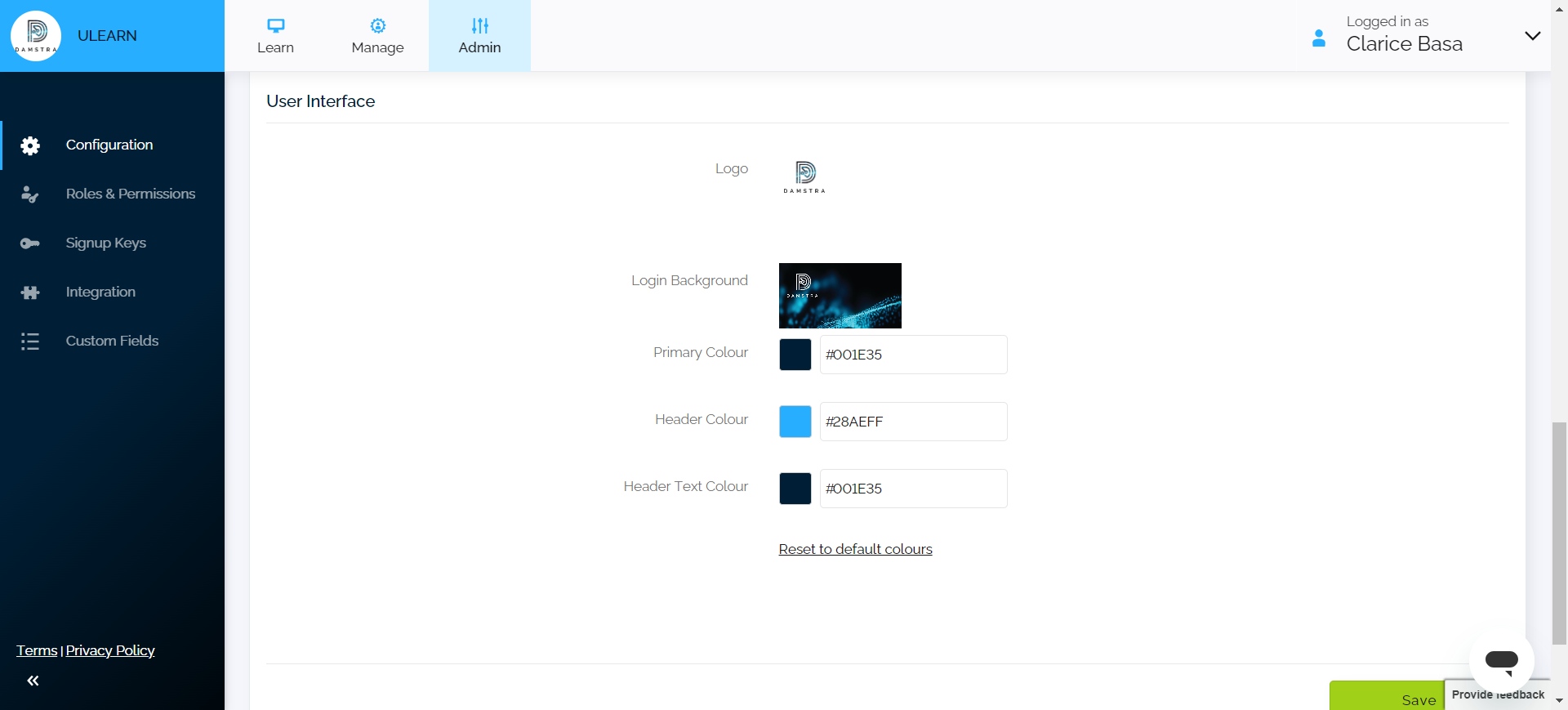Click the Login Background thumbnail image
The image size is (1568, 710).
(840, 296)
